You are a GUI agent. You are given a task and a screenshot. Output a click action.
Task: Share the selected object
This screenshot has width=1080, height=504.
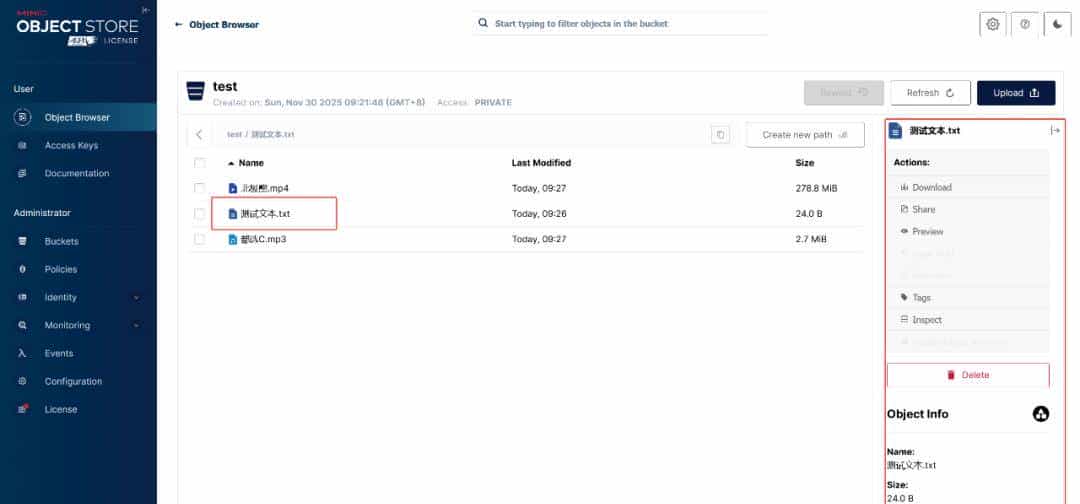pyautogui.click(x=968, y=209)
